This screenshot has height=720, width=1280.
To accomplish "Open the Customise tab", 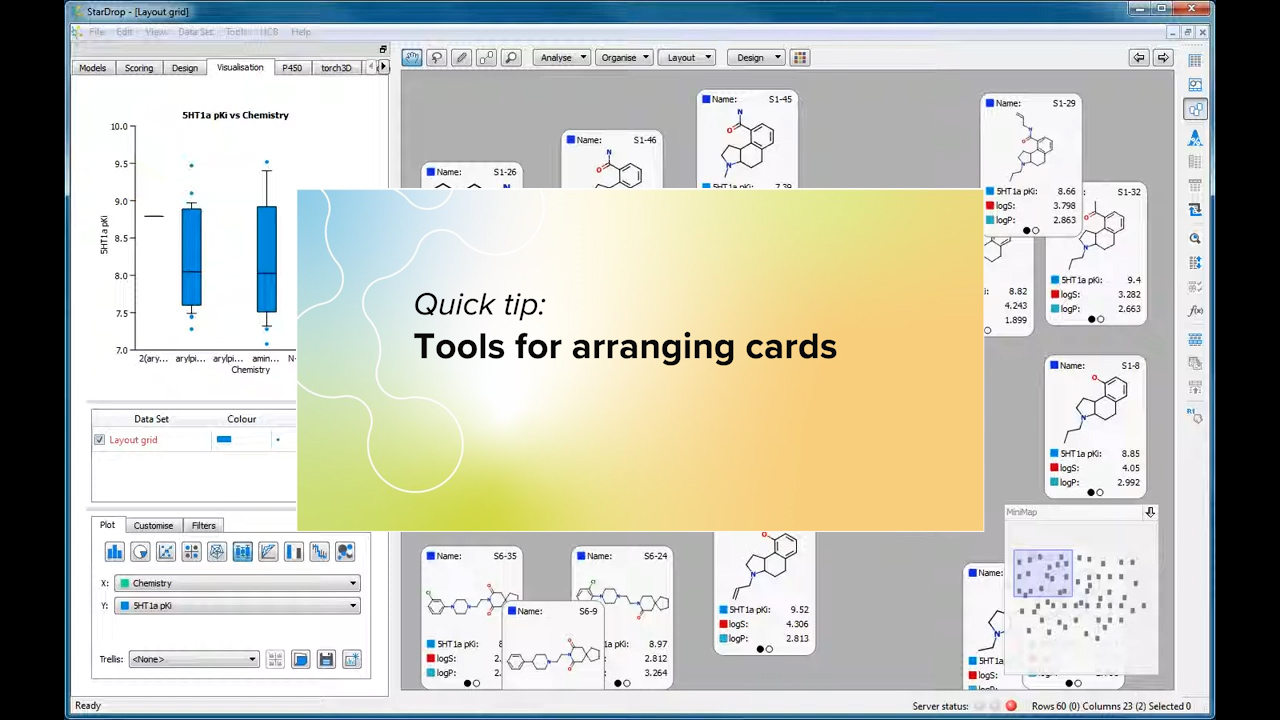I will [154, 525].
